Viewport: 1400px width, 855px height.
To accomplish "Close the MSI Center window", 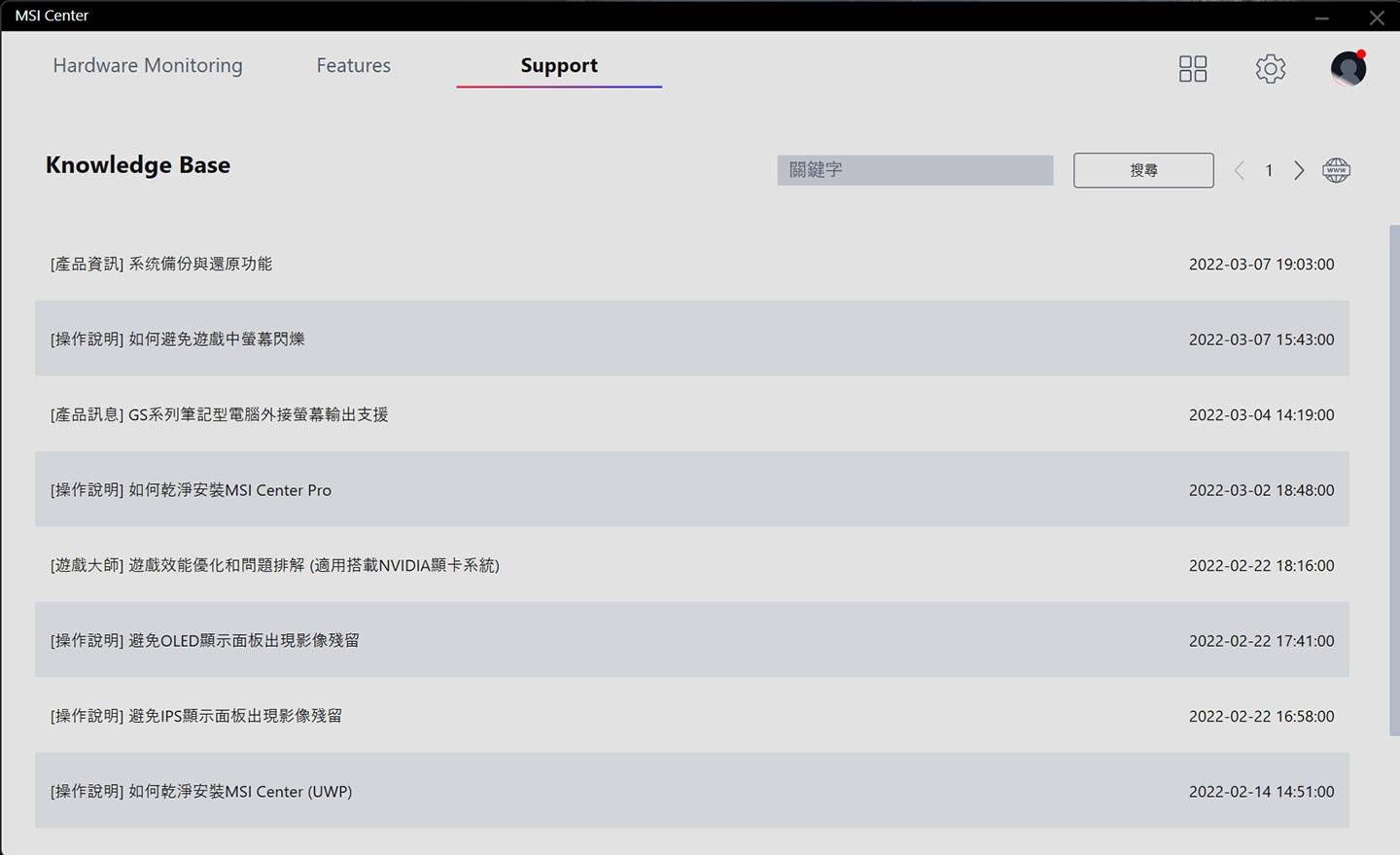I will point(1377,18).
